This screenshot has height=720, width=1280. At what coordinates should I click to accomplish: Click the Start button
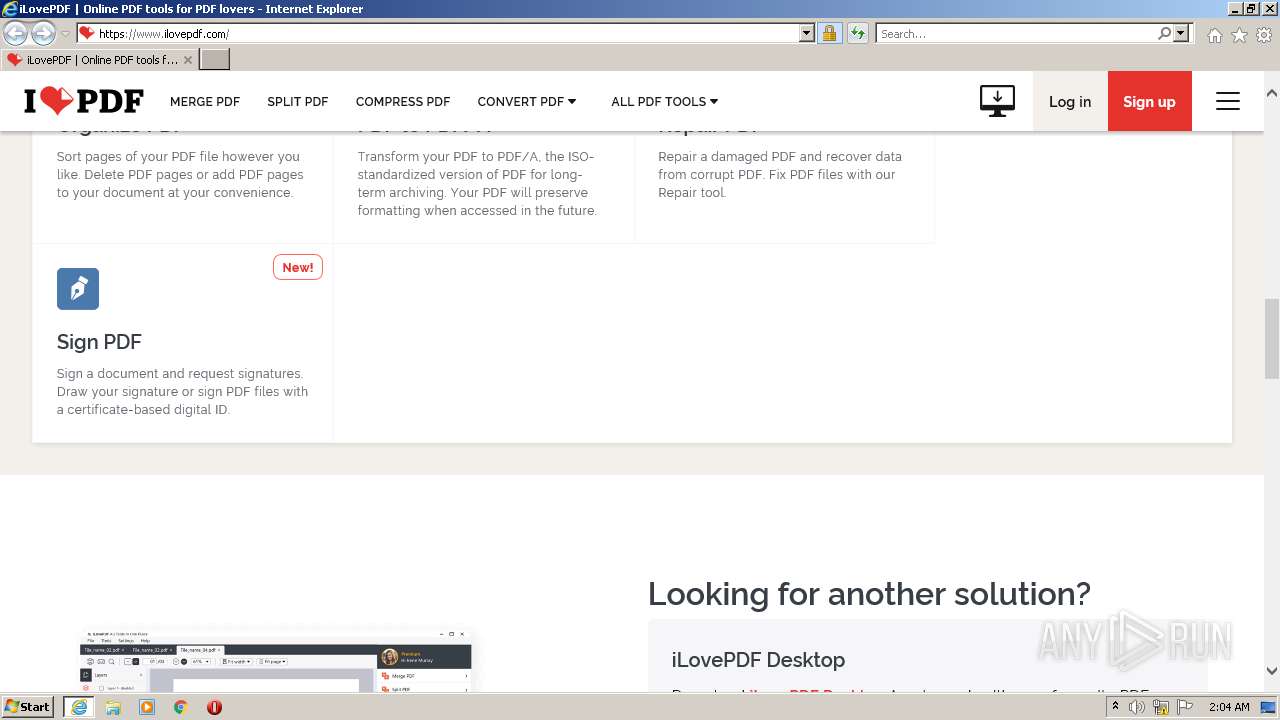coord(28,707)
